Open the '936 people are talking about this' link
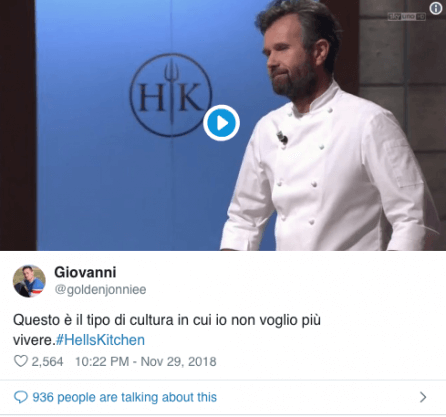 click(124, 397)
